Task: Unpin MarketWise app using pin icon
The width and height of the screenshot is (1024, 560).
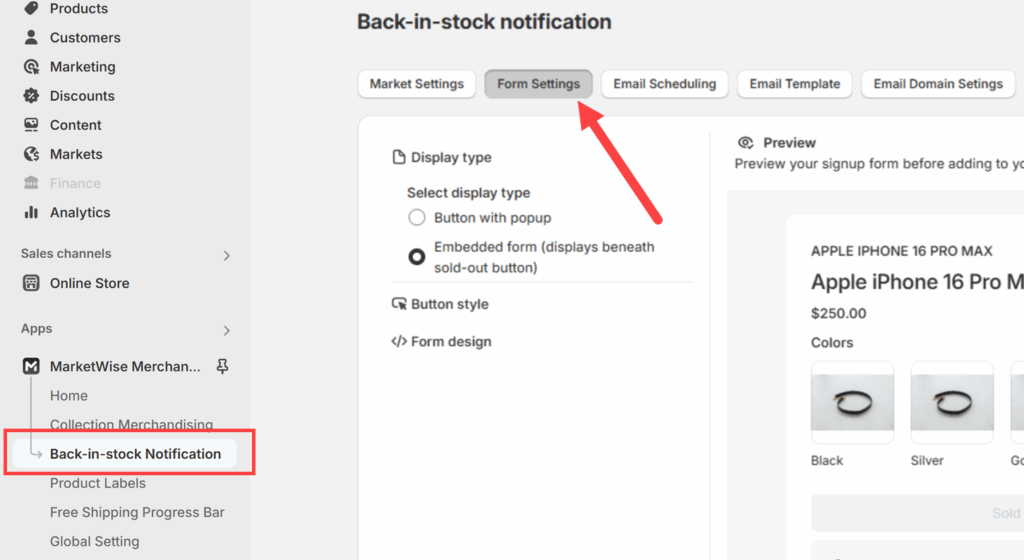Action: click(222, 367)
